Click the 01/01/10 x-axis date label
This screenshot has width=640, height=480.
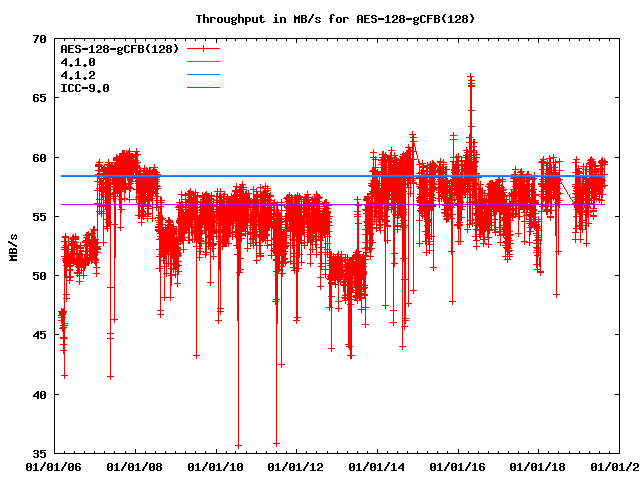tap(215, 467)
